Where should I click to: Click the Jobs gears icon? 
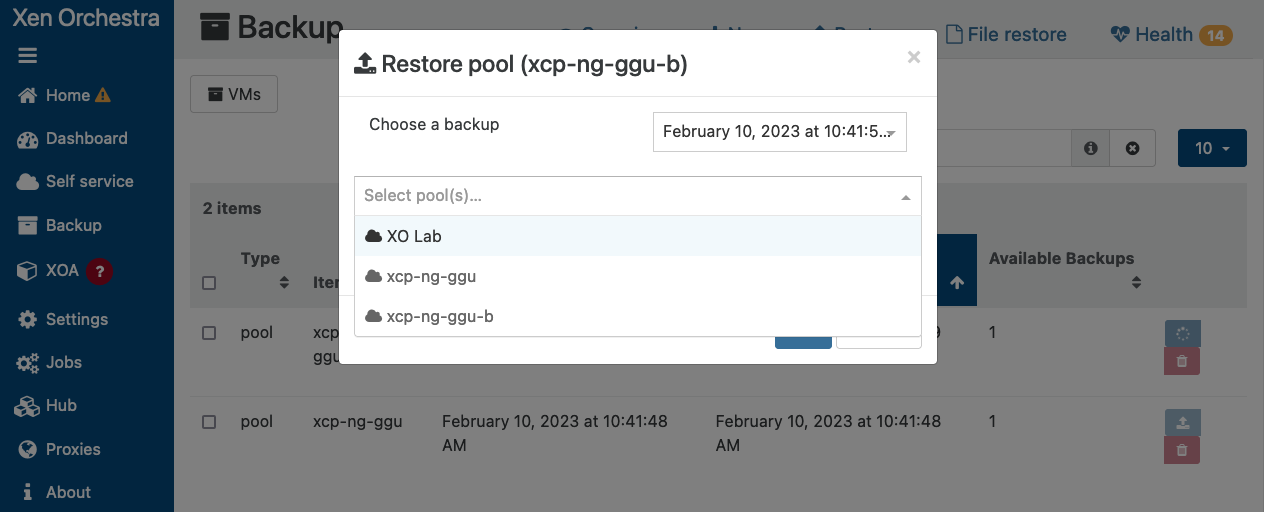coord(28,363)
